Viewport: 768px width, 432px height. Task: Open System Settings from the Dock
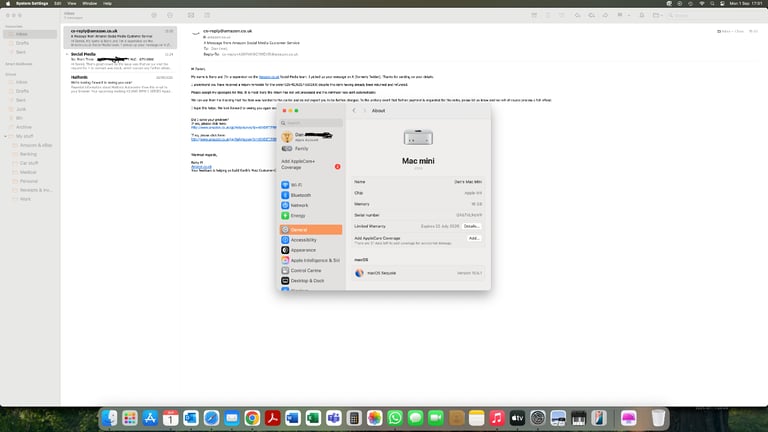(538, 418)
